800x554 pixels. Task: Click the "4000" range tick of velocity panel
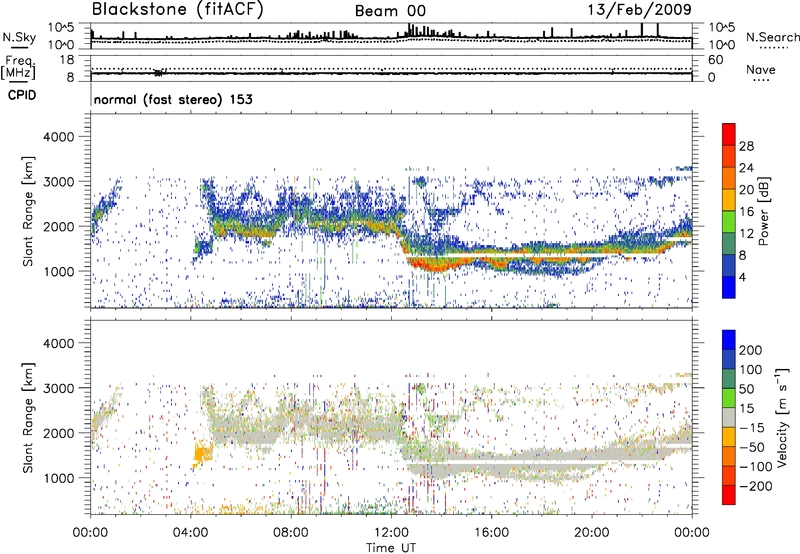(58, 343)
